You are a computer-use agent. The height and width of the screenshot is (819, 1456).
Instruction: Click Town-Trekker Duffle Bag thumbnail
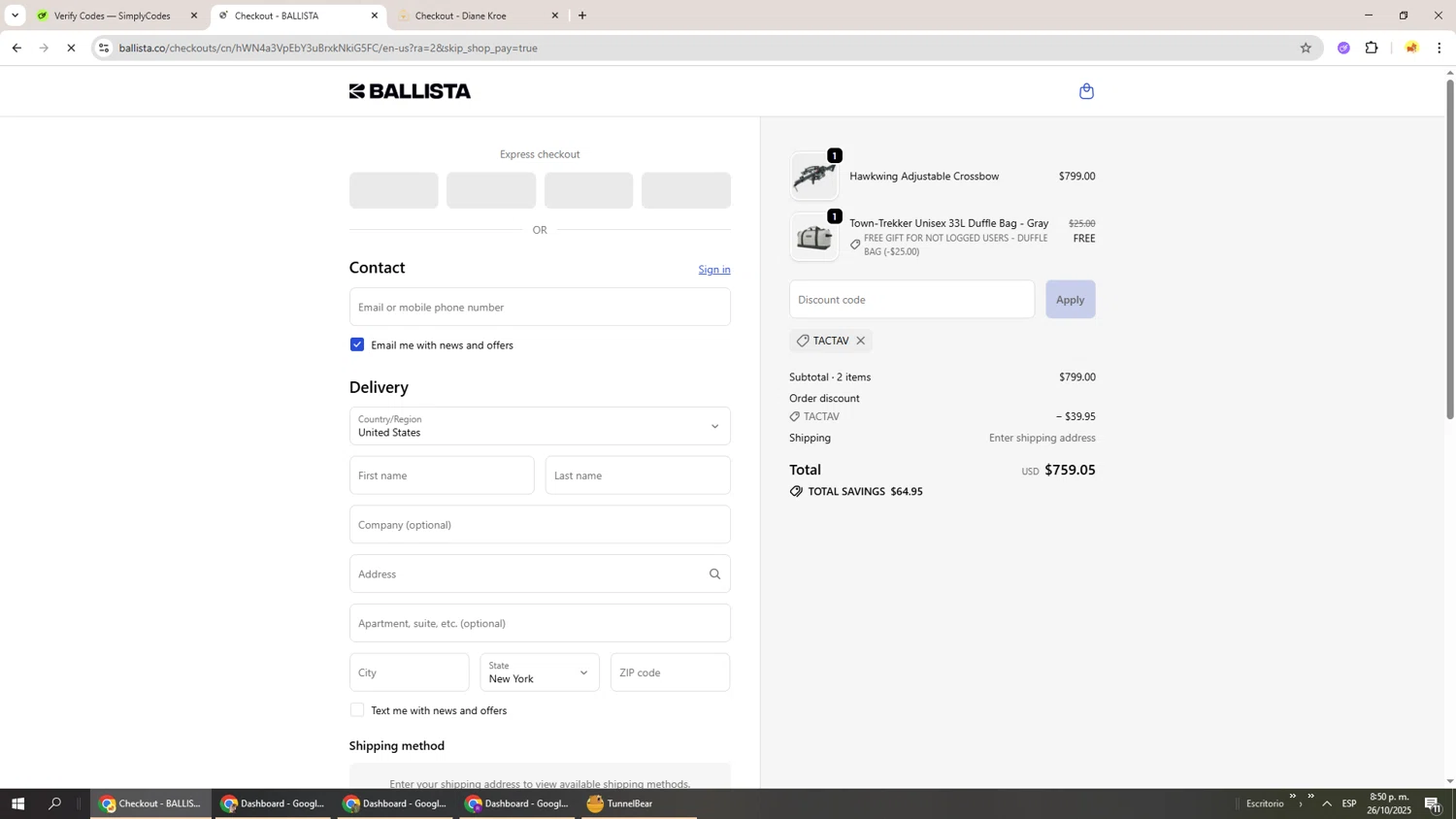click(x=814, y=237)
